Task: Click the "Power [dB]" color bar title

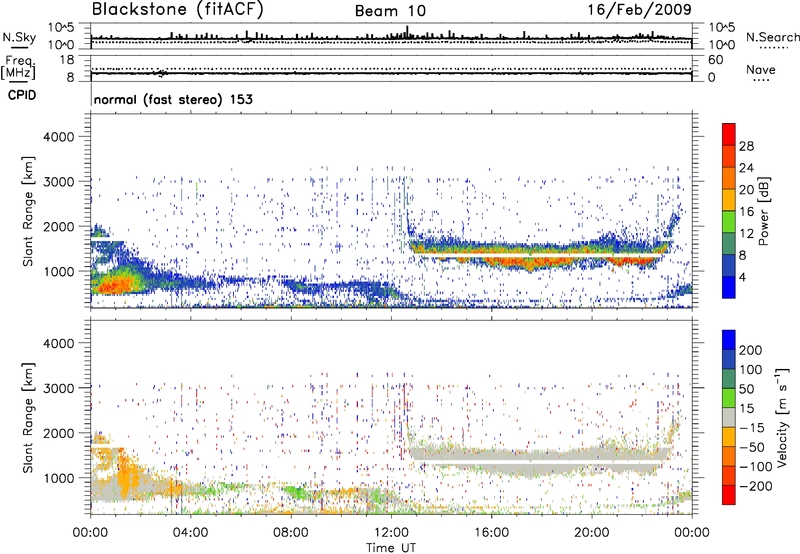Action: click(764, 212)
